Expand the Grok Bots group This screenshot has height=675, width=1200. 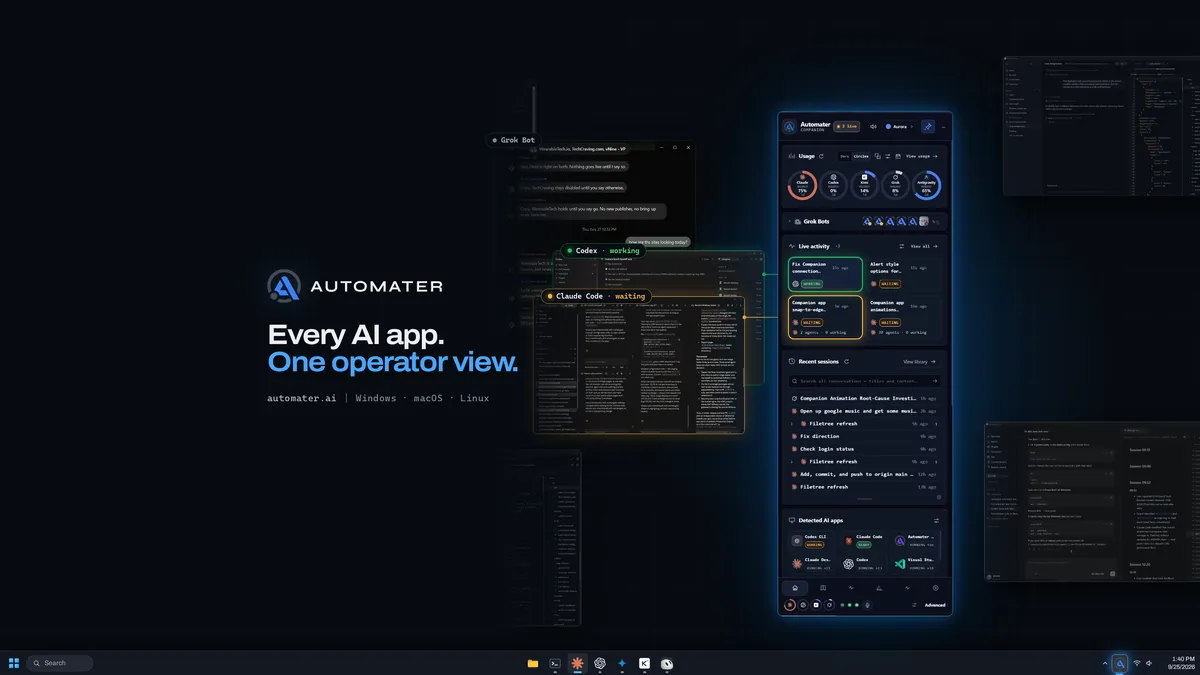click(789, 221)
